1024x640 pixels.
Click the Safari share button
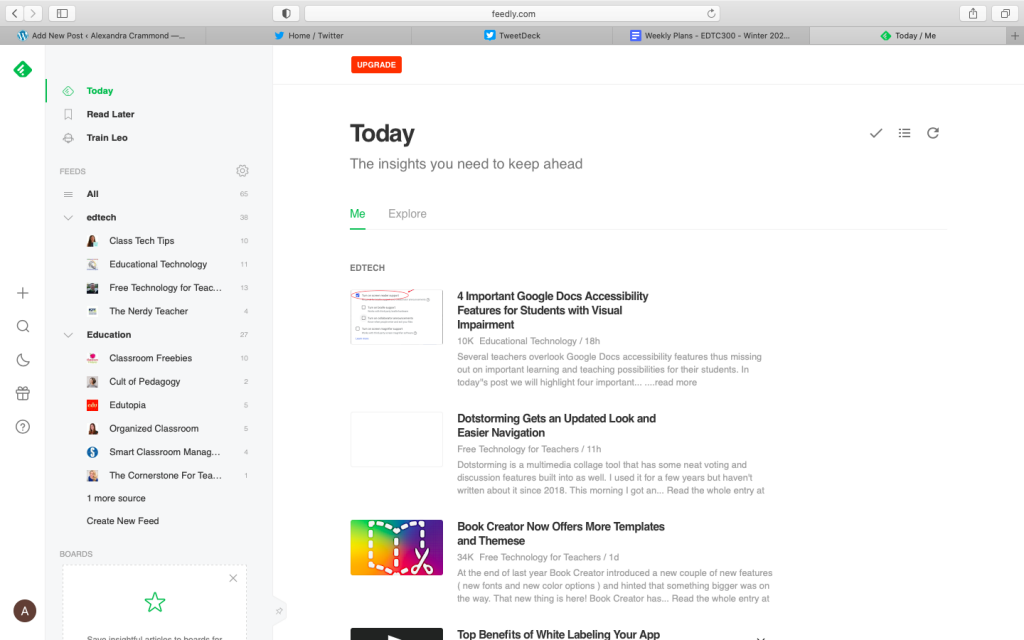(x=973, y=14)
